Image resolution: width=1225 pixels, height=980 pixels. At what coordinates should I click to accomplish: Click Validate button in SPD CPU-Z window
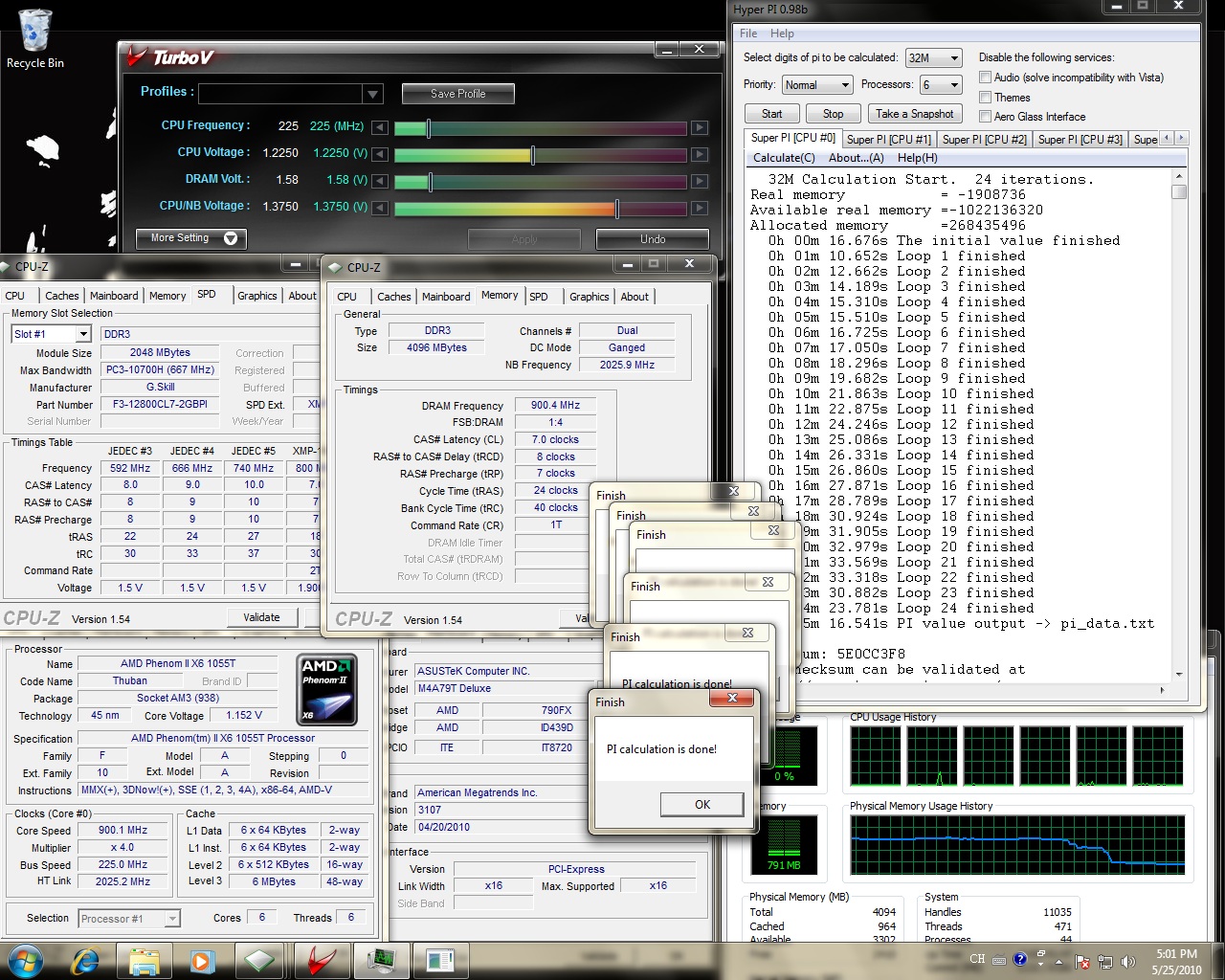tap(261, 618)
